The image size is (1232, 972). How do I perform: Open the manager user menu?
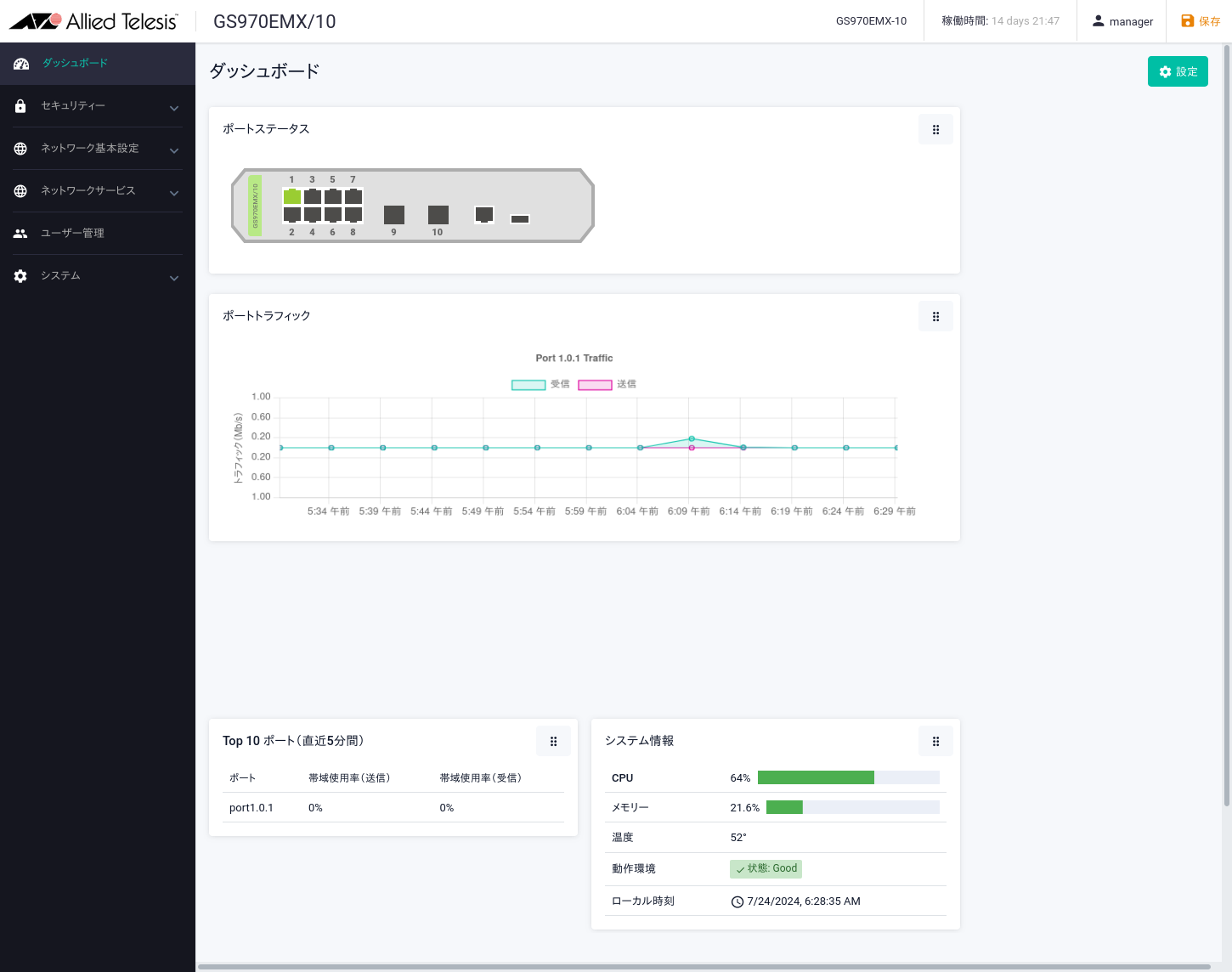[1122, 21]
